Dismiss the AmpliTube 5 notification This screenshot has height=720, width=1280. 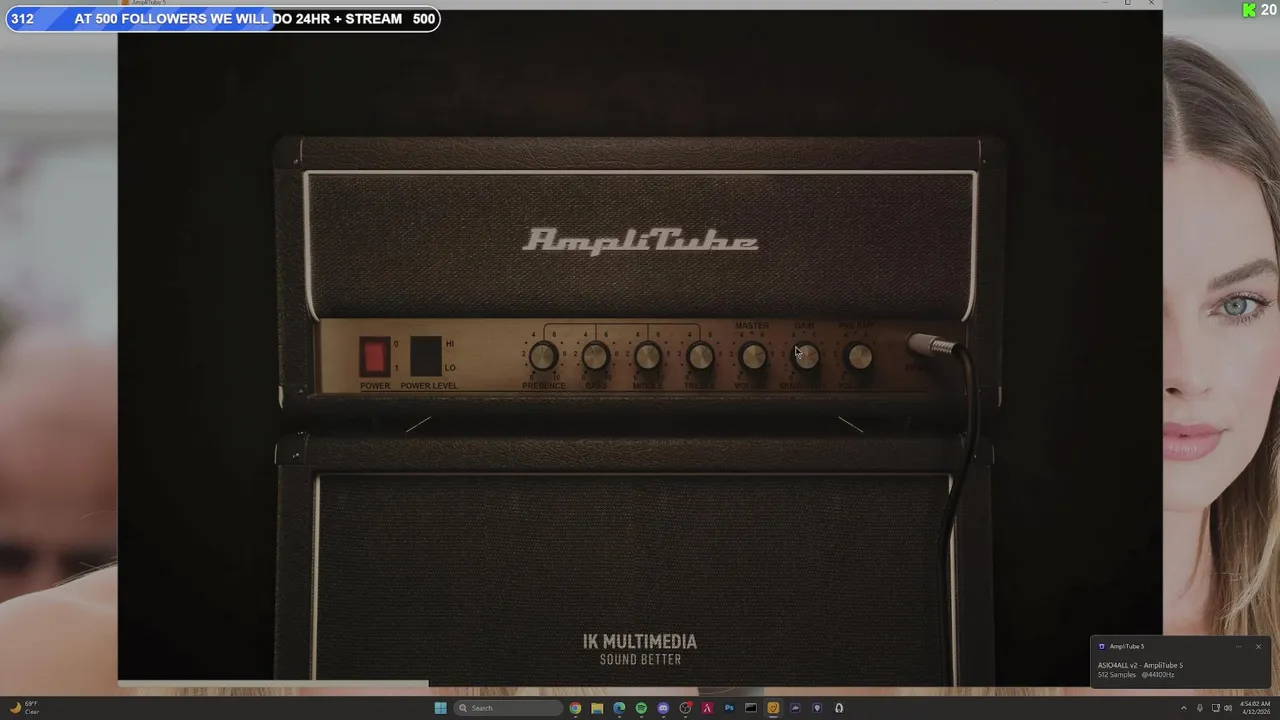pyautogui.click(x=1258, y=646)
